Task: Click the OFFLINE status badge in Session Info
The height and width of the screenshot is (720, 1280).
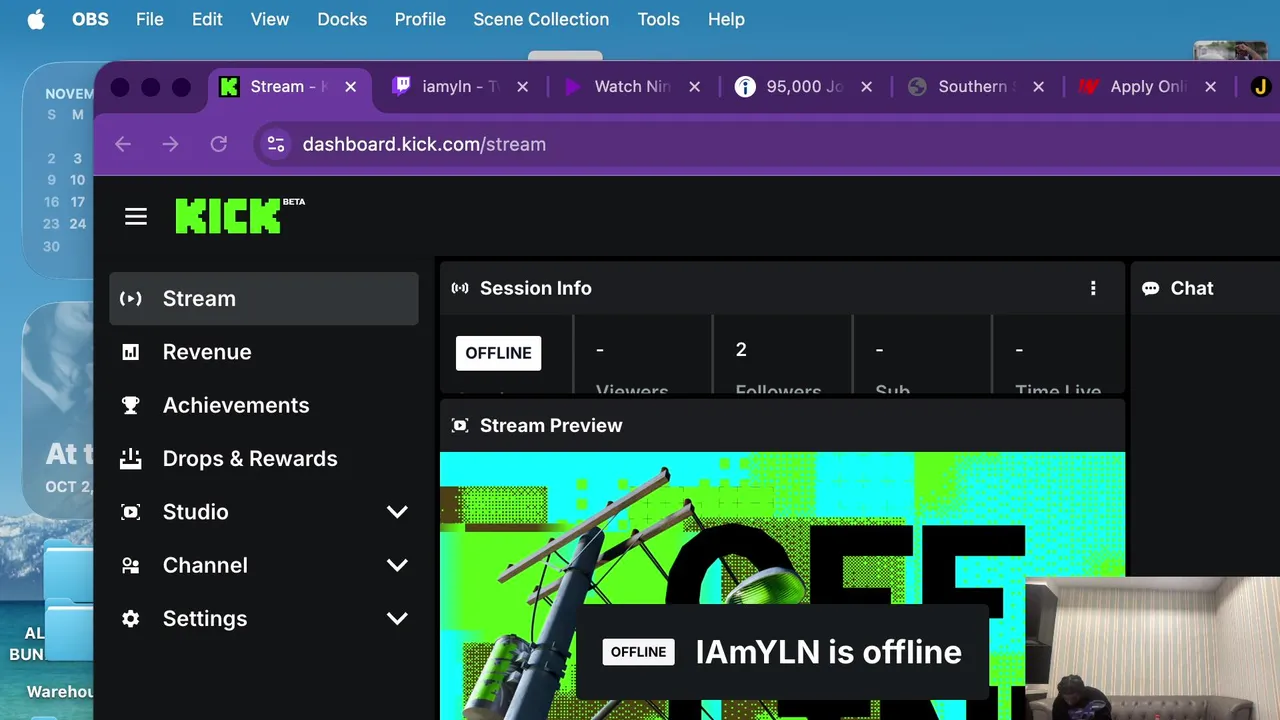Action: (498, 353)
